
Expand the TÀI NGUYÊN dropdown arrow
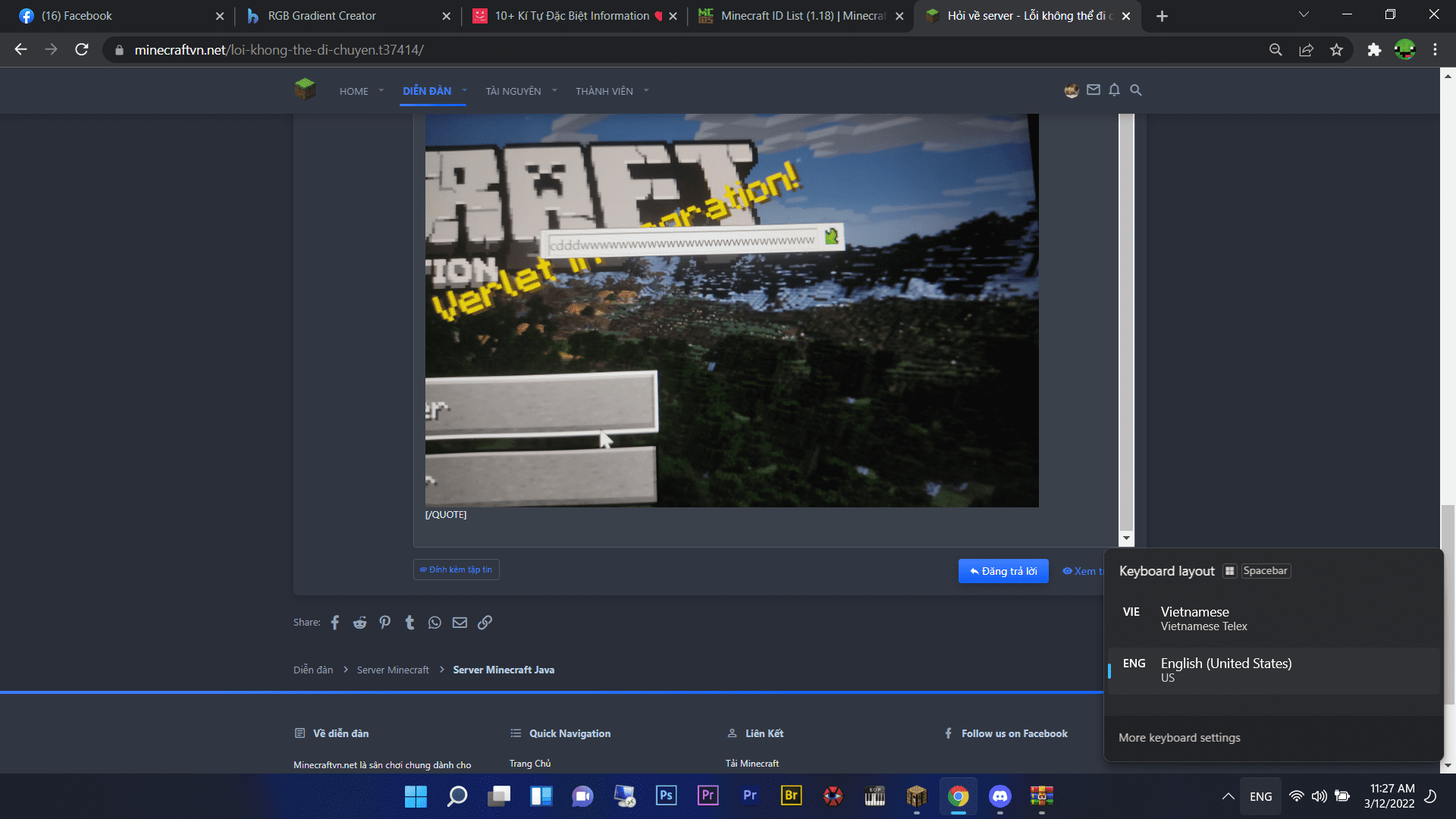click(554, 91)
